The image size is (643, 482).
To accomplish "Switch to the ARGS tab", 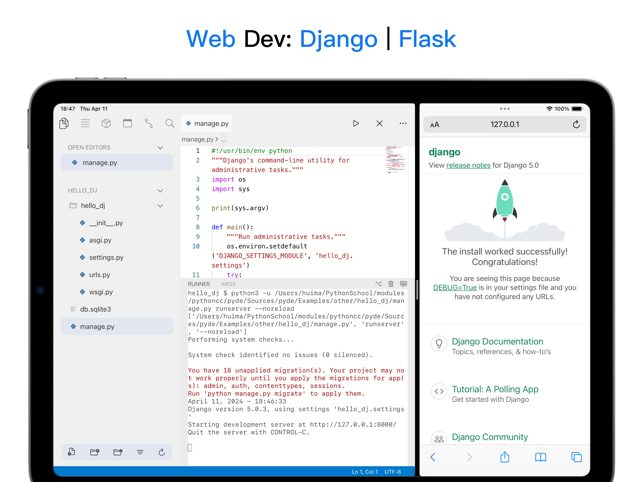I will pyautogui.click(x=228, y=284).
